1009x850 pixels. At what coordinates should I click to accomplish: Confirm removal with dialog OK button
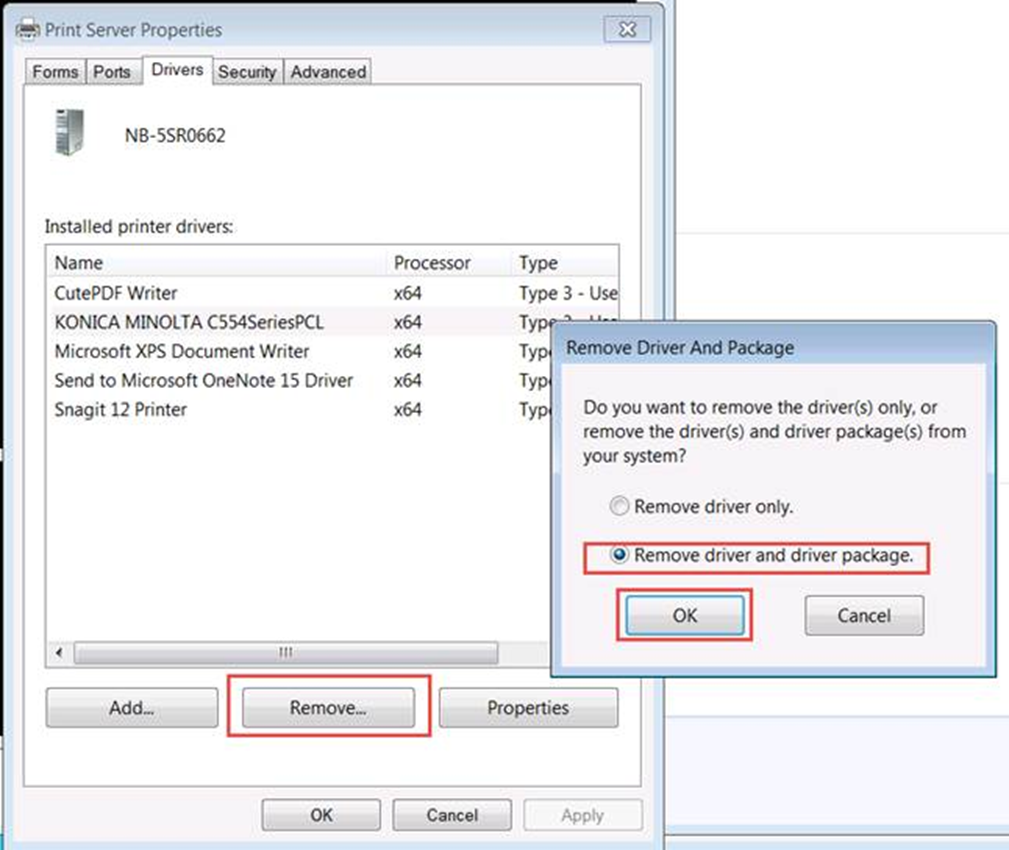tap(684, 616)
